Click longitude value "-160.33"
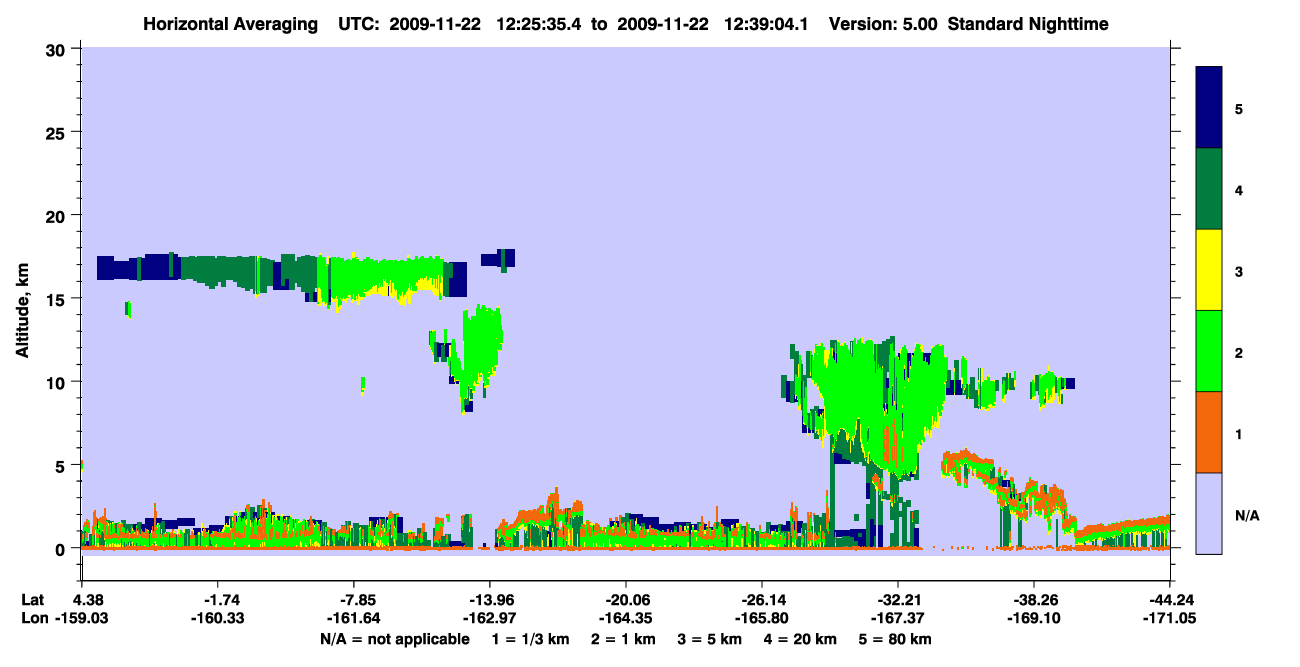The width and height of the screenshot is (1300, 667). point(217,619)
